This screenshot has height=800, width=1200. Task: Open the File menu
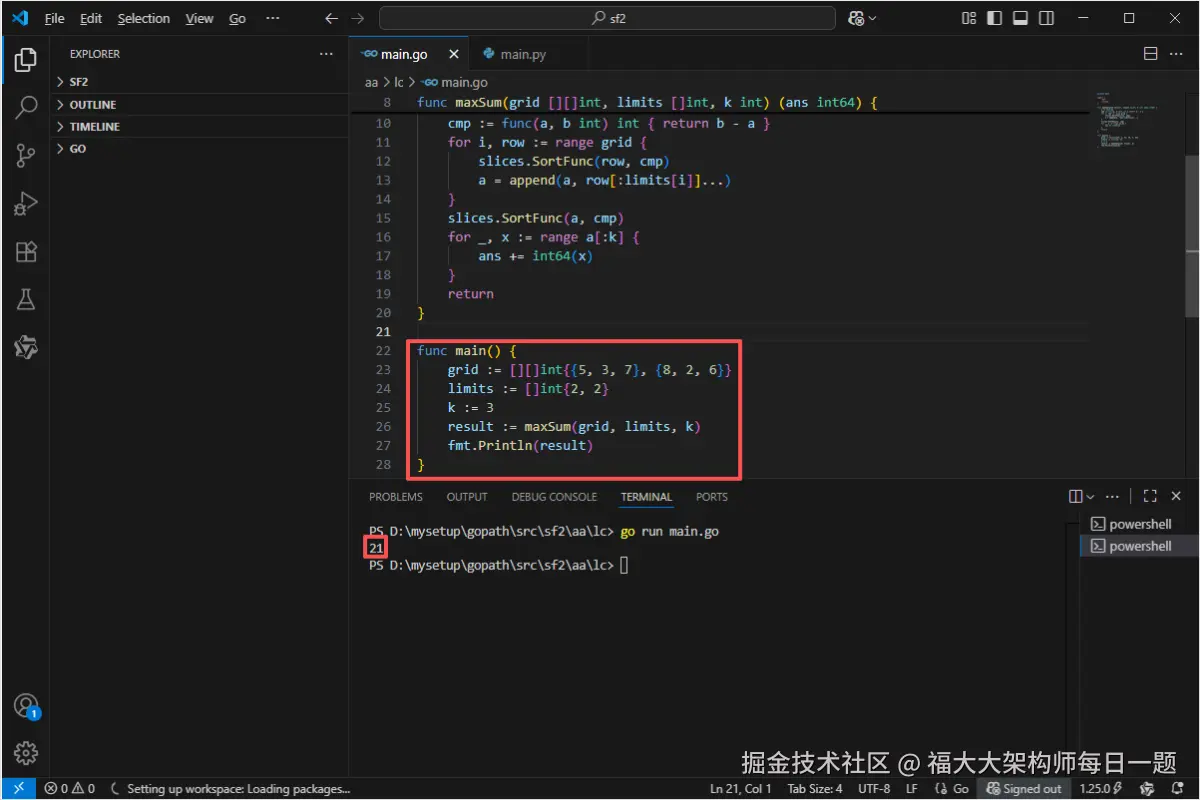[54, 18]
